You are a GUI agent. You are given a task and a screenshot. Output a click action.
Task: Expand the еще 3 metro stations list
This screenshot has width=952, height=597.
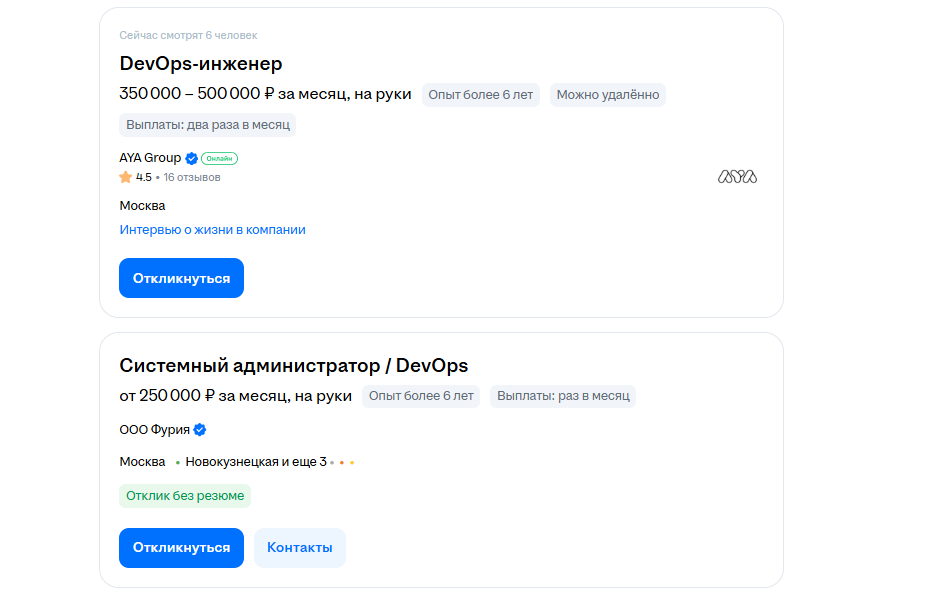(x=310, y=462)
